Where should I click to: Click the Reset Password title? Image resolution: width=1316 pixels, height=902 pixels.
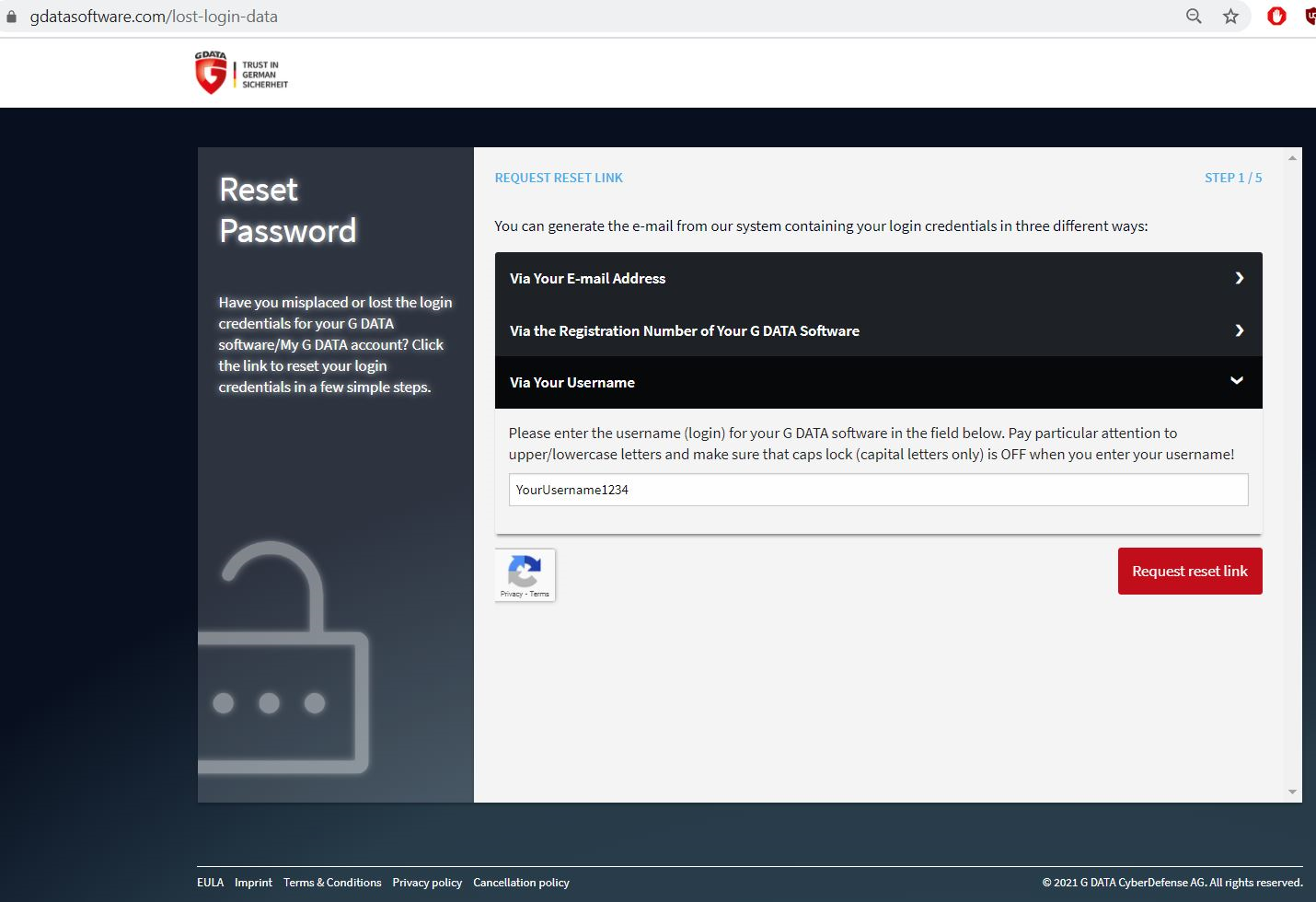(287, 210)
